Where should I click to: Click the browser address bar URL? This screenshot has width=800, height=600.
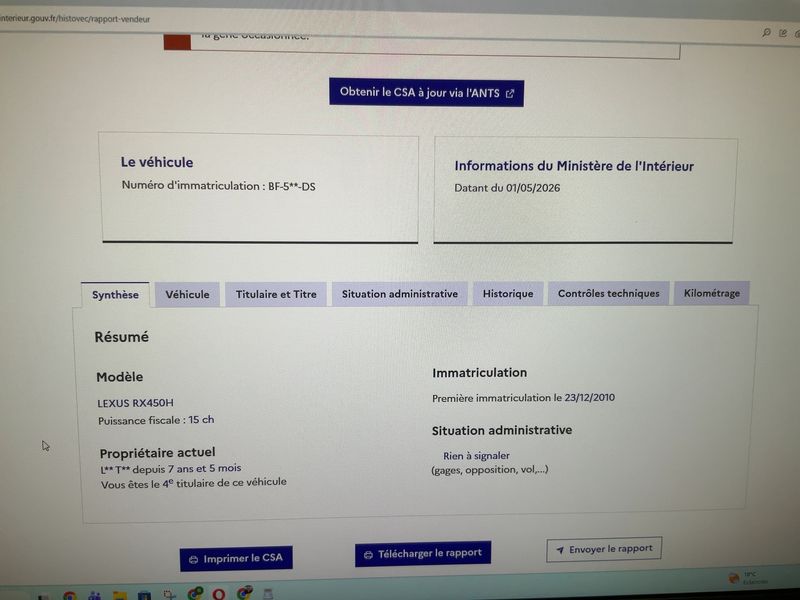pos(75,19)
